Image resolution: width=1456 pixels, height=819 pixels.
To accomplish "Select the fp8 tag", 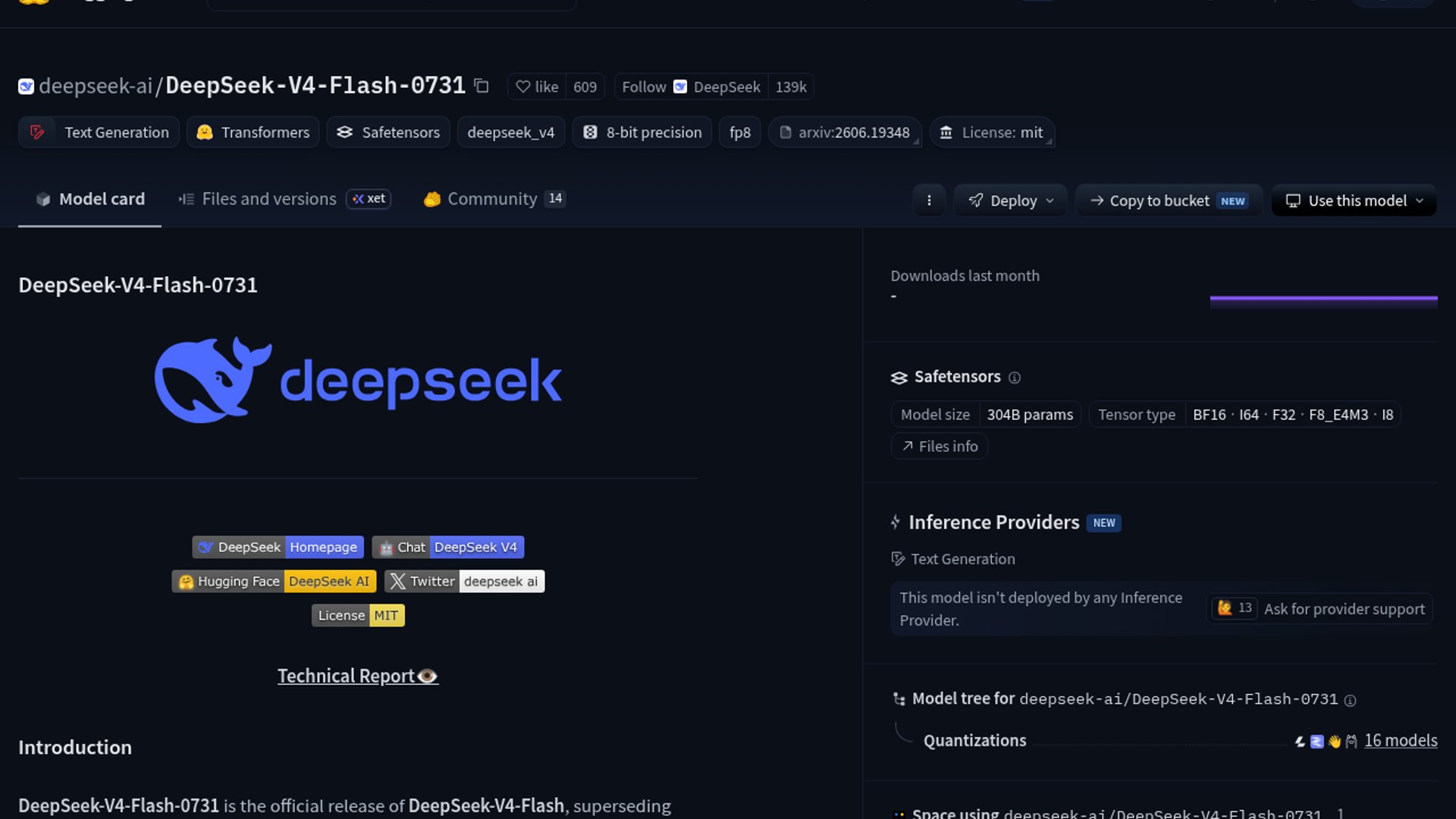I will 739,132.
